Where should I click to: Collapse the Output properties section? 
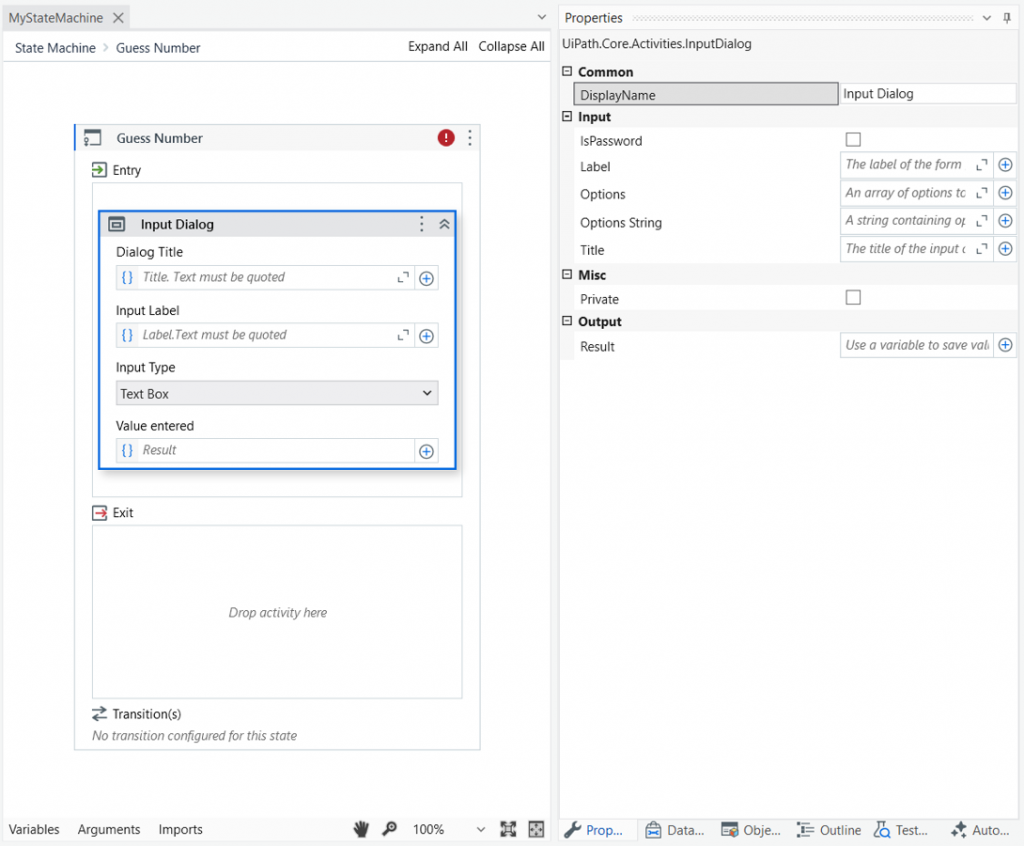(567, 321)
